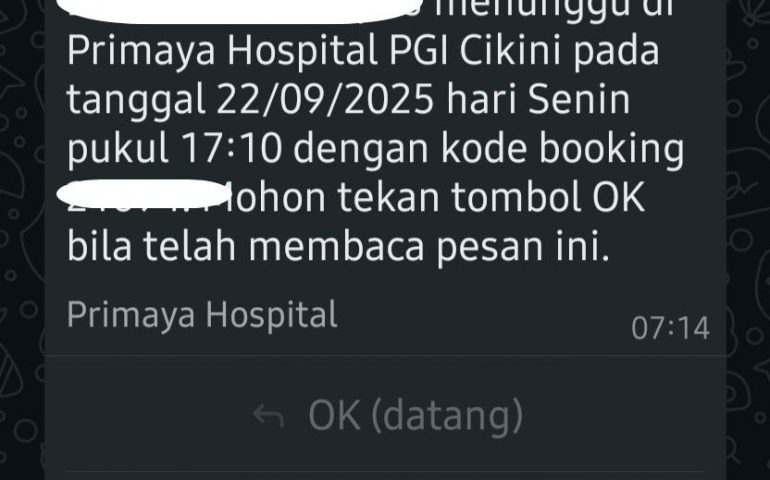Click the white redacted name patch at top
Screen dimensions: 770x480
[239, 11]
